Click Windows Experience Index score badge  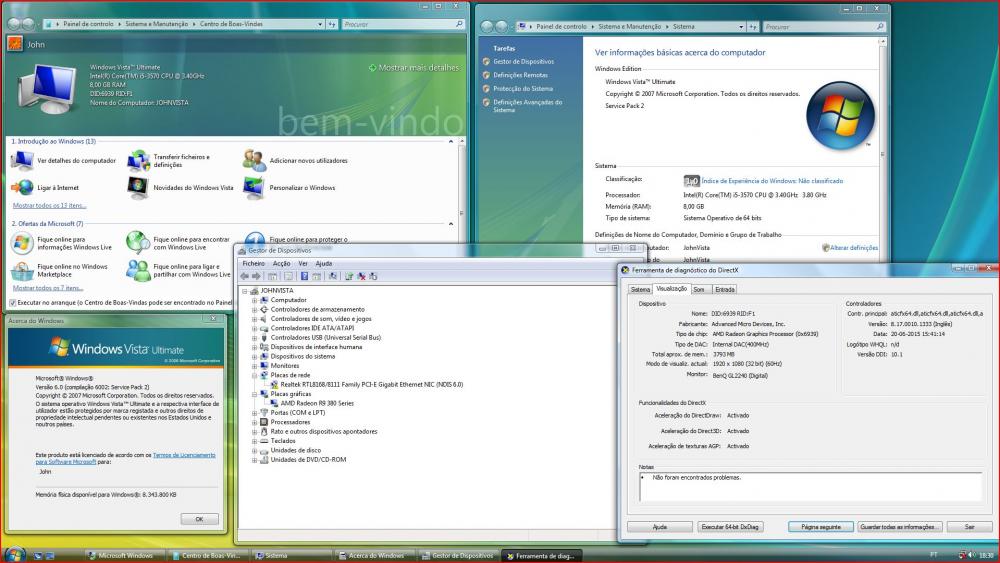[x=691, y=181]
